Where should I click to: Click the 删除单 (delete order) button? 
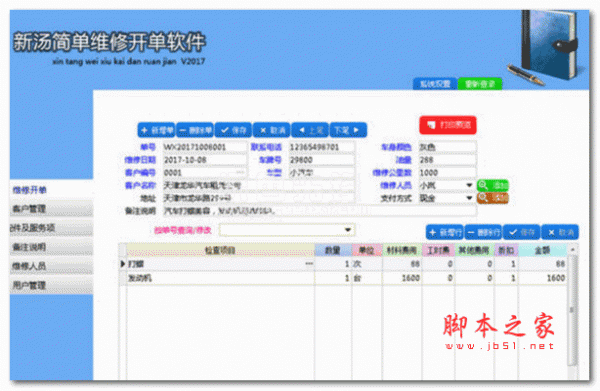tap(195, 130)
